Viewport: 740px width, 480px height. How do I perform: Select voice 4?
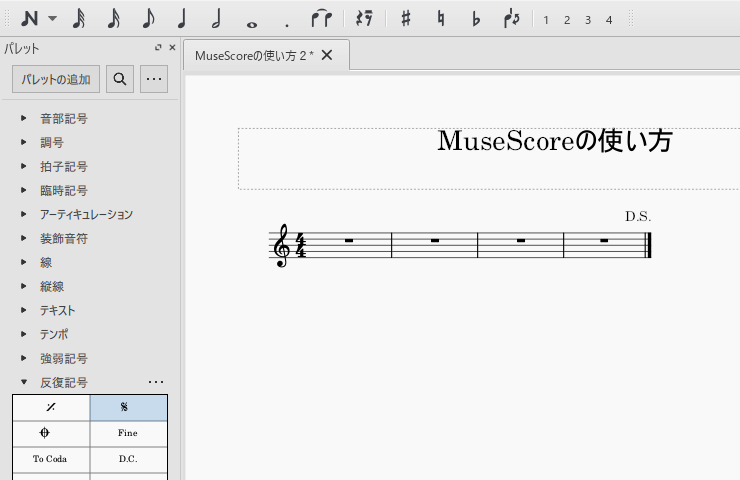click(609, 20)
